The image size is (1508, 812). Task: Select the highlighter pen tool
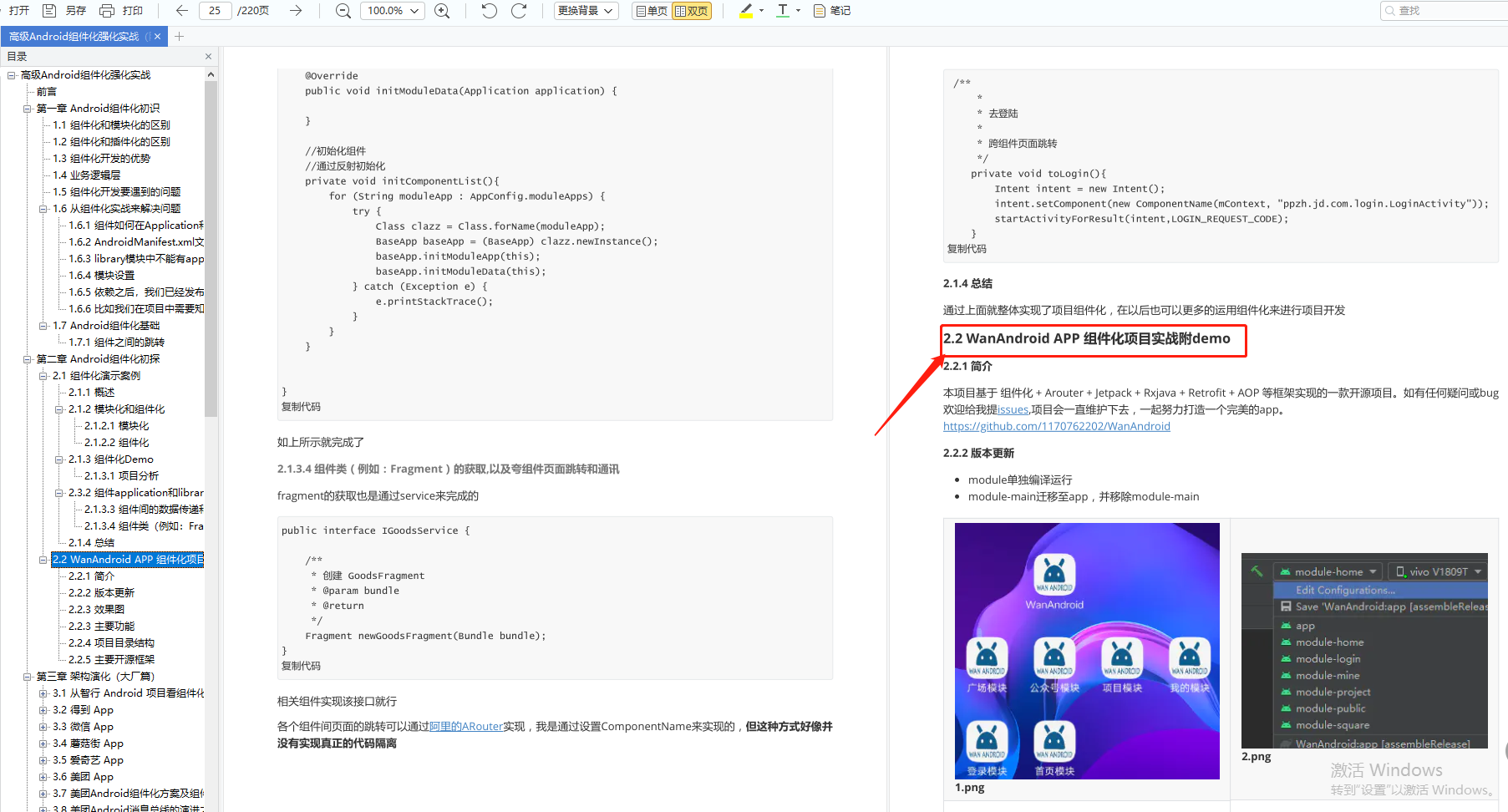(x=746, y=11)
